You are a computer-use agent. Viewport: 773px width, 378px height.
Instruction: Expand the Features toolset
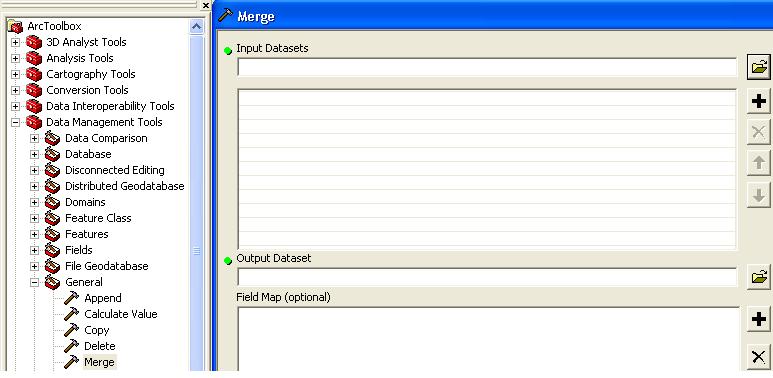34,234
